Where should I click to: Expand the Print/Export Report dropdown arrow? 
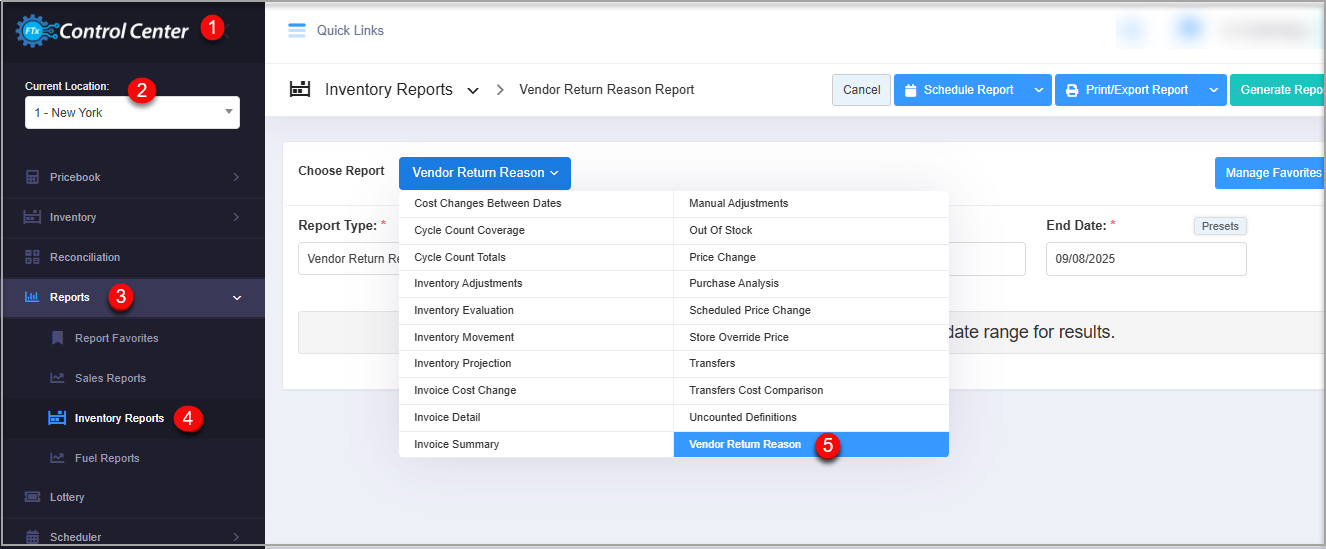1214,90
